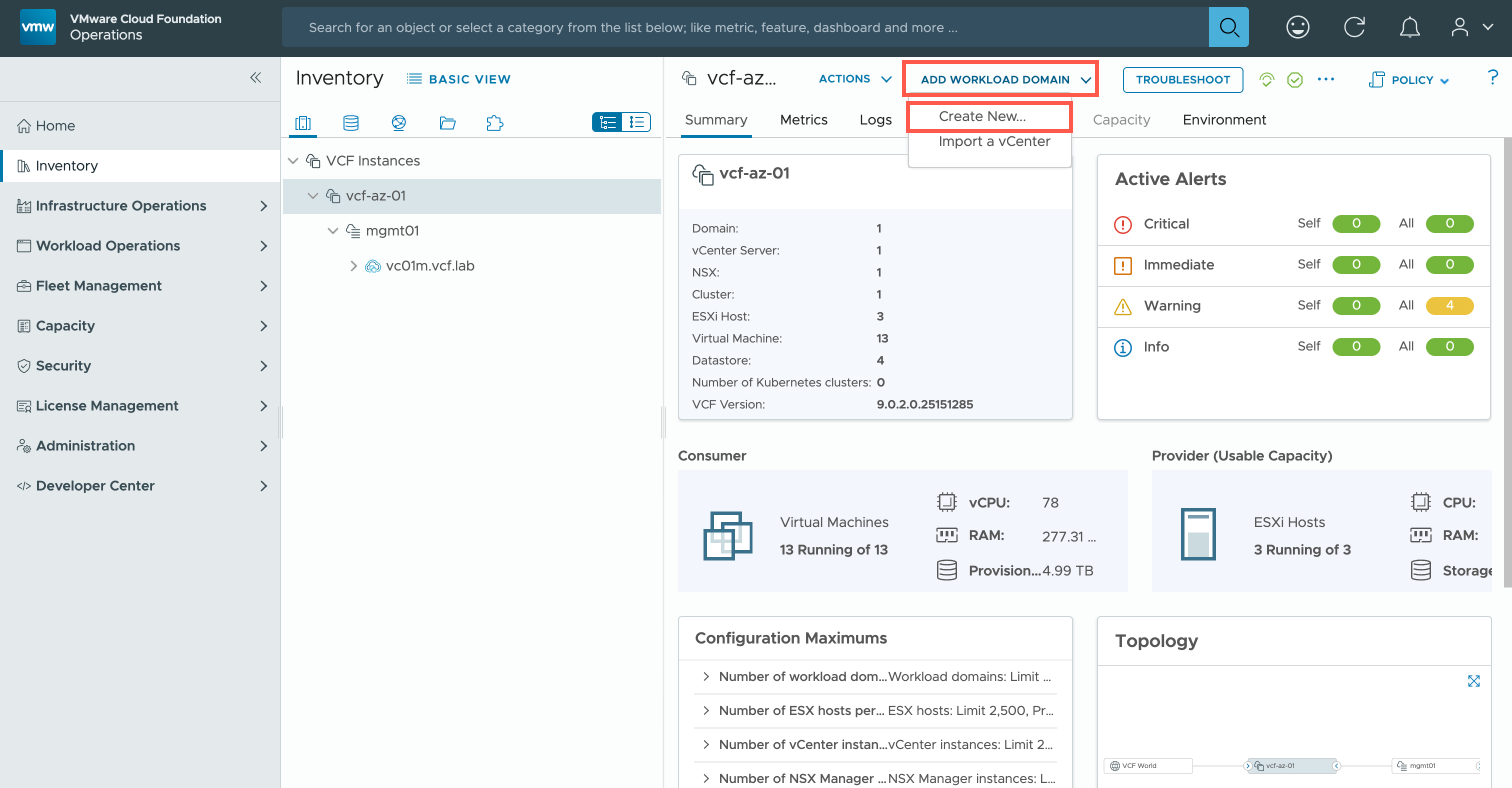Expand the Topology widget to fullscreen
The width and height of the screenshot is (1512, 788).
1473,680
